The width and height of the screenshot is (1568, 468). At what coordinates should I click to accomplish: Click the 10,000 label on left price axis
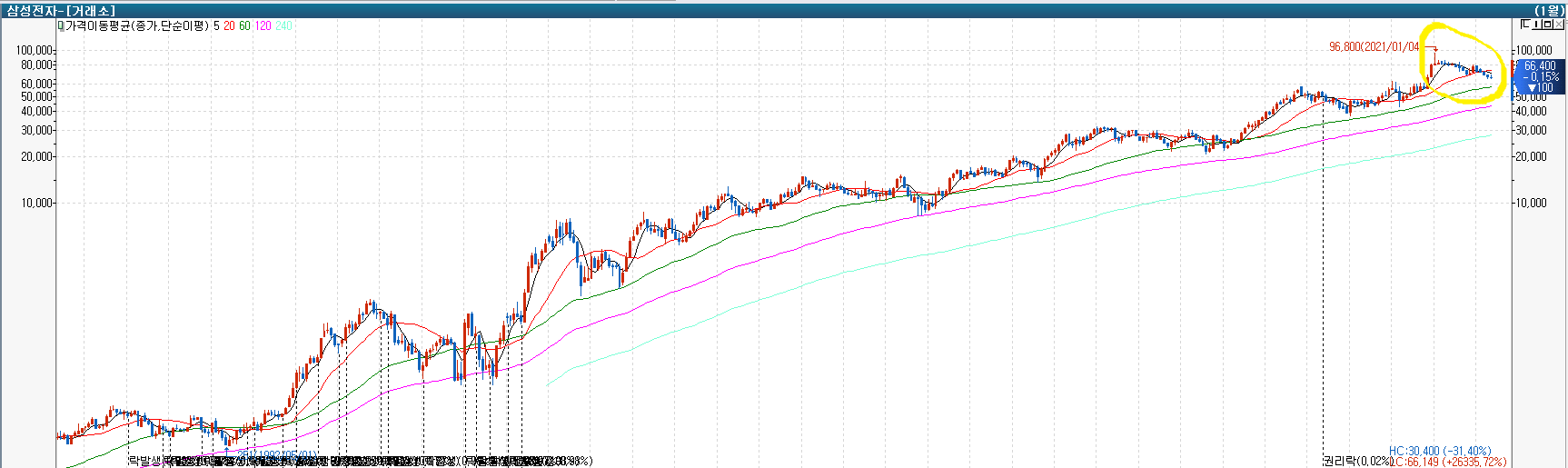pos(36,203)
